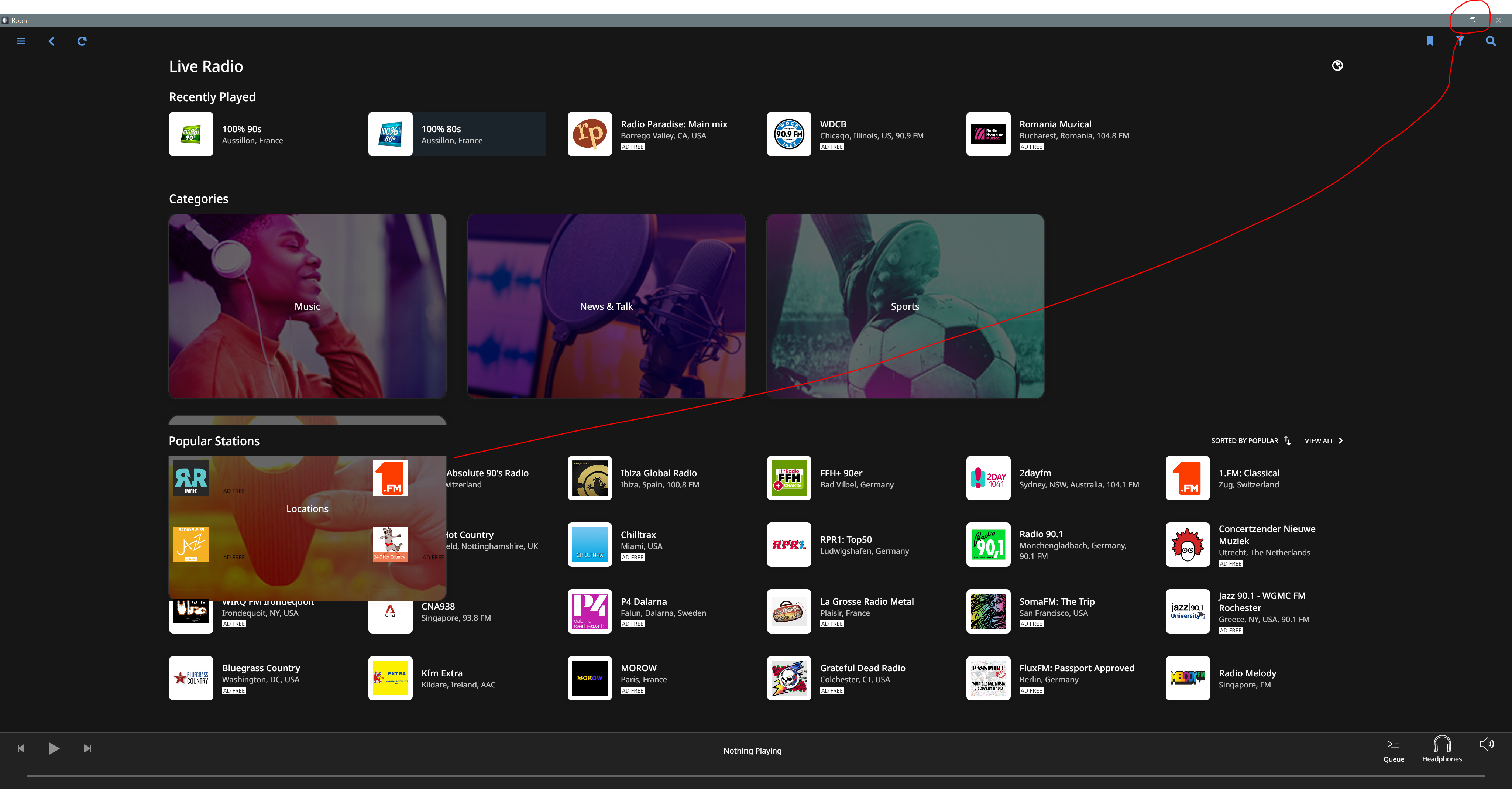Open WDCB 90.9 FM station
1512x789 pixels.
tap(855, 134)
